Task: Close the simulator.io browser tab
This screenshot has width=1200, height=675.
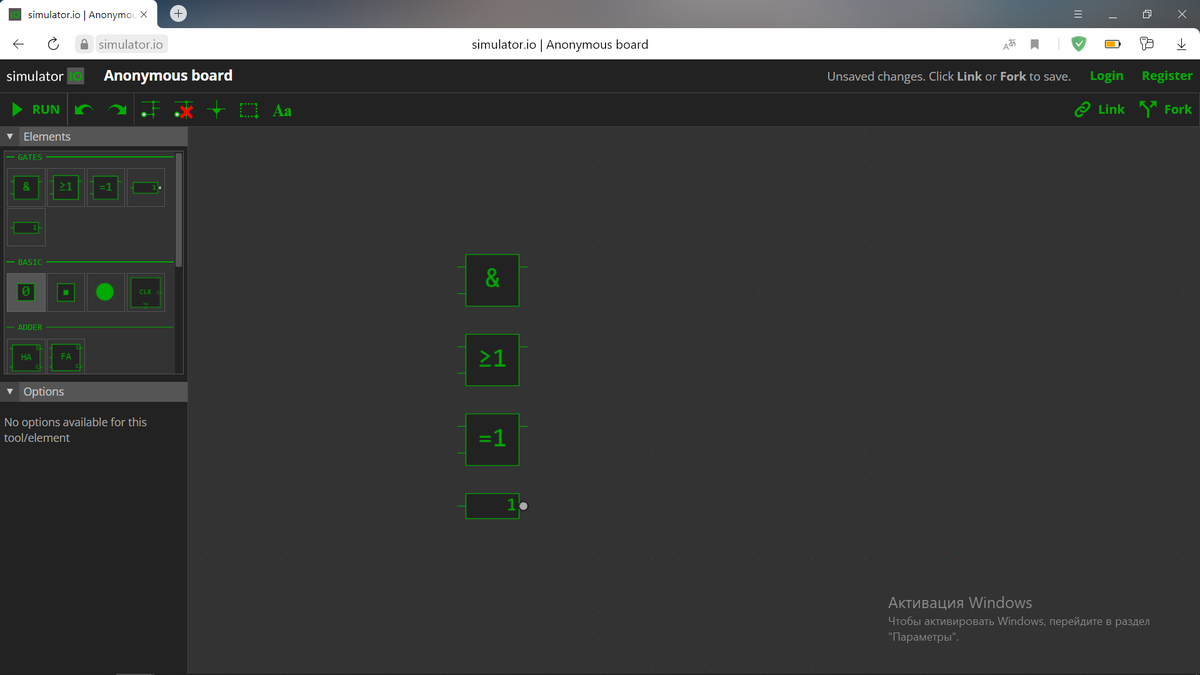Action: 144,14
